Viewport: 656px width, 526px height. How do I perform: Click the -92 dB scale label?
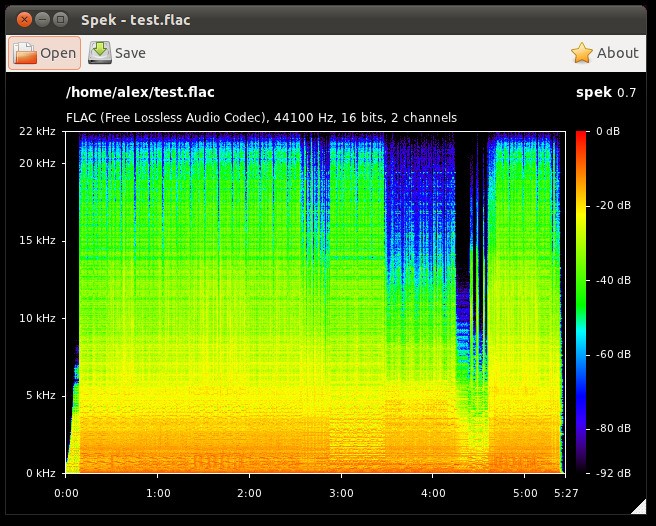click(x=613, y=472)
